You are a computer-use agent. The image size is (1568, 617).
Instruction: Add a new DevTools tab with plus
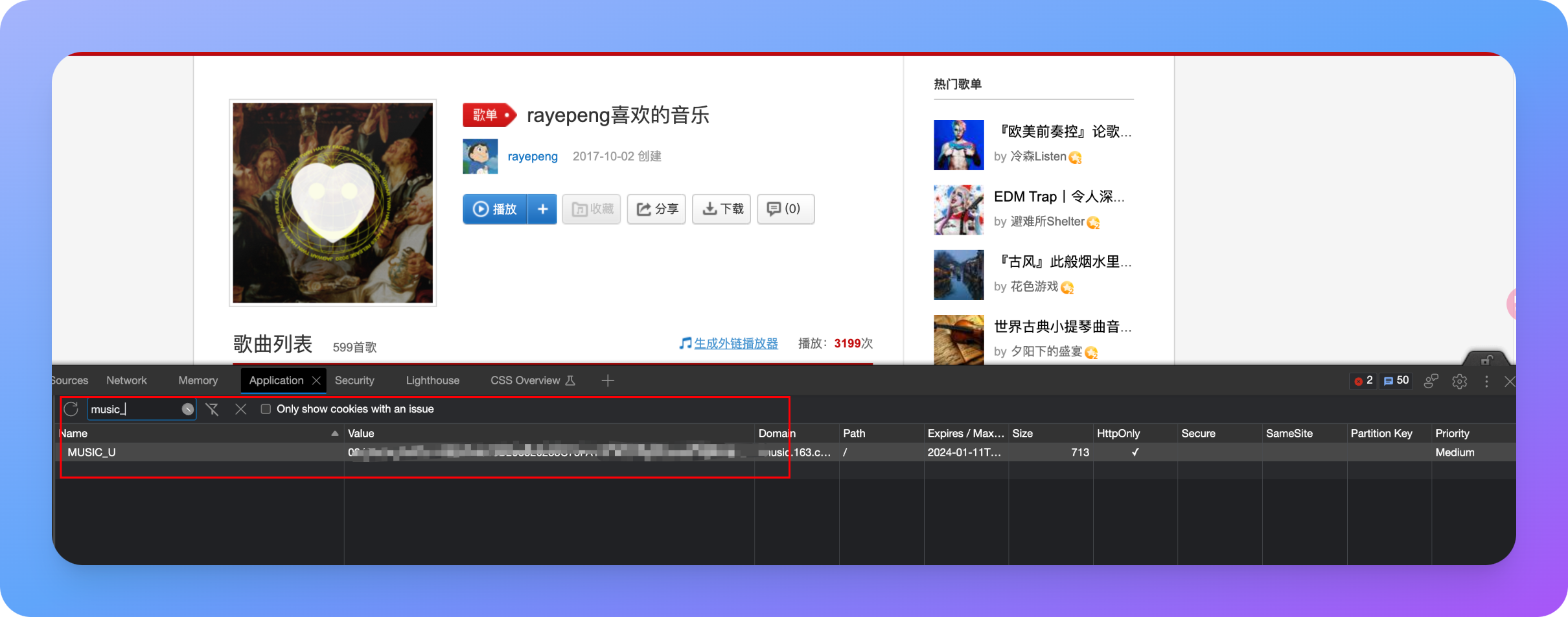tap(608, 381)
